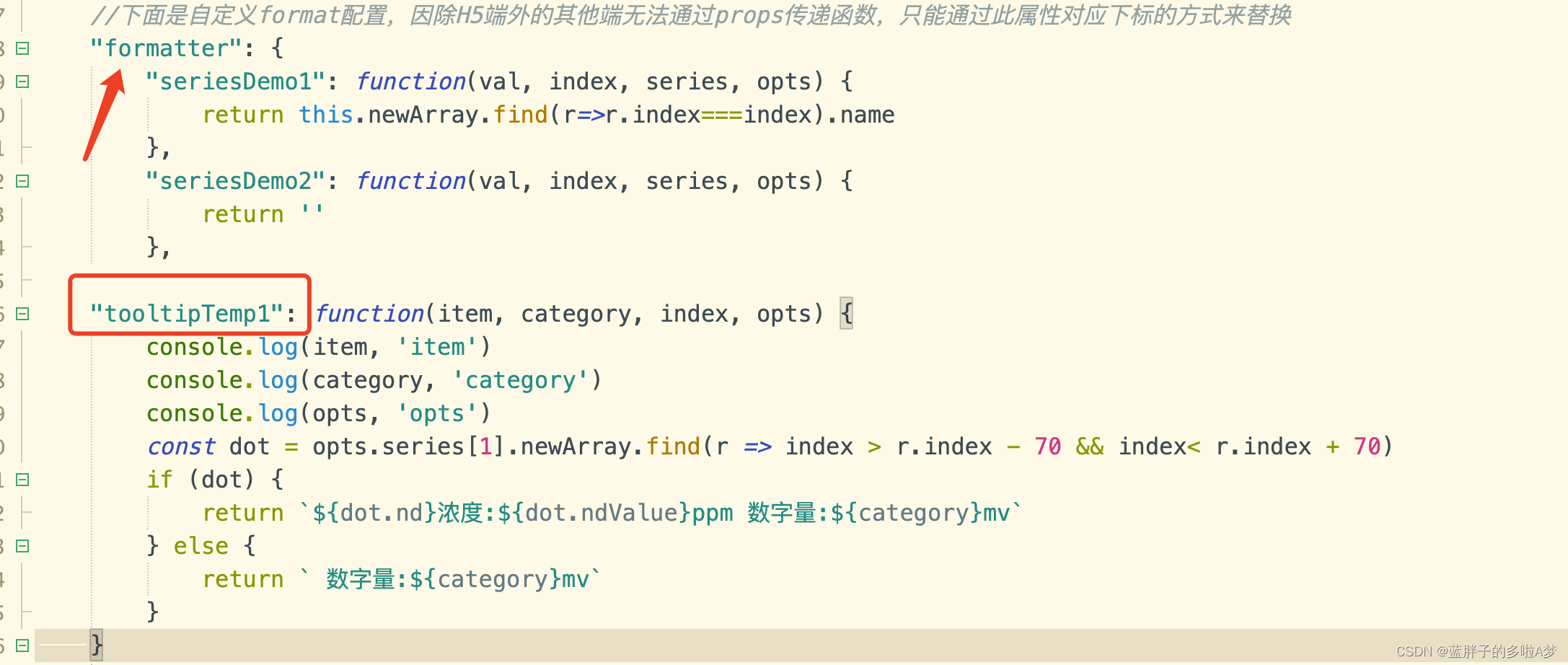Click the fold icon beside tooltipTemp1 line
The image size is (1568, 665).
tap(22, 313)
